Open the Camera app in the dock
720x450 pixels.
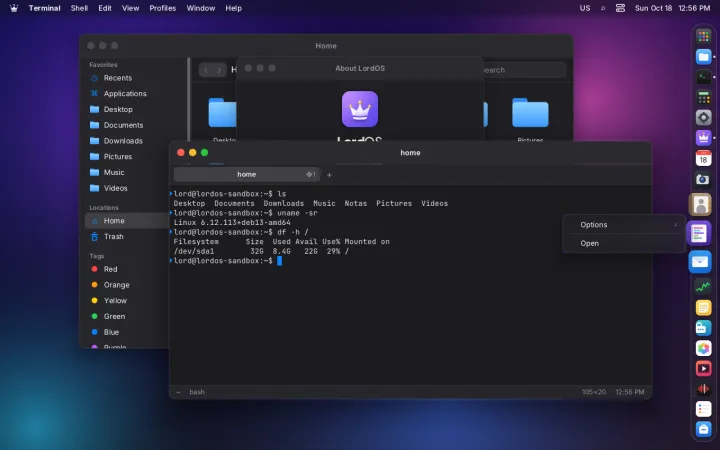tap(703, 179)
